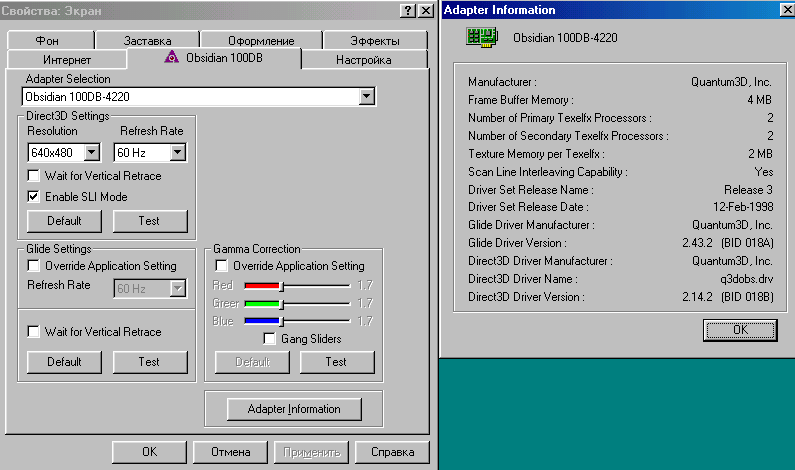Go to the Интернет tab
This screenshot has width=795, height=470.
click(x=67, y=60)
